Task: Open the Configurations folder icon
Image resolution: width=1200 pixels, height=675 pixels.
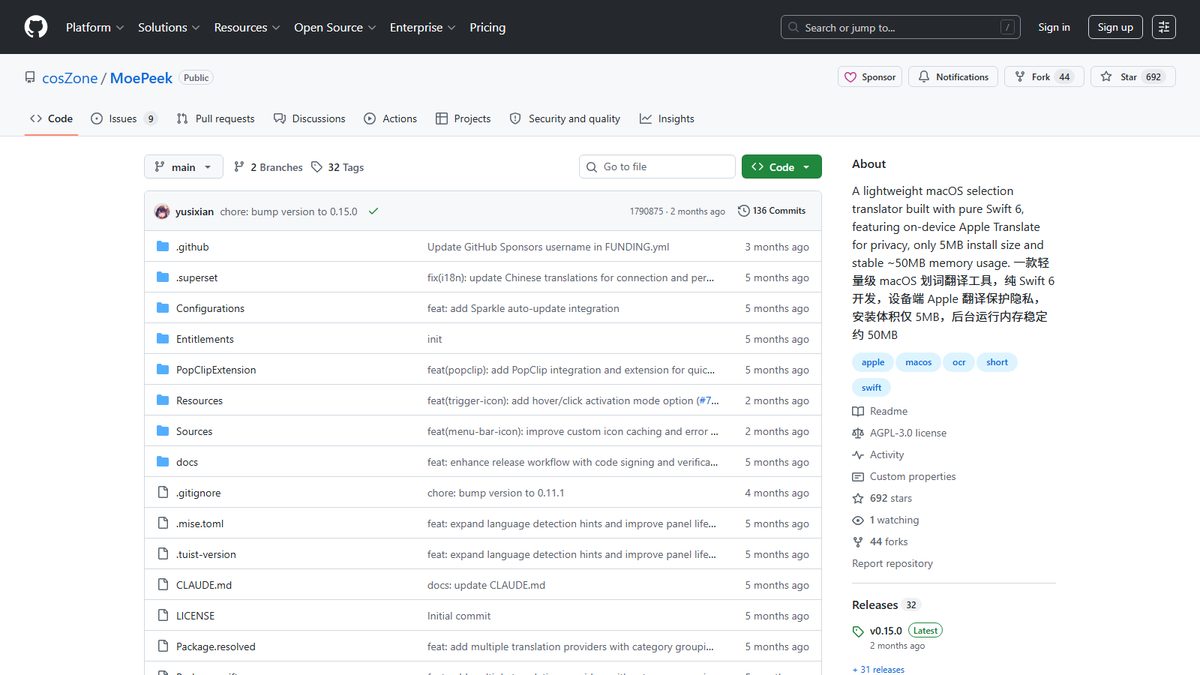Action: pos(163,308)
